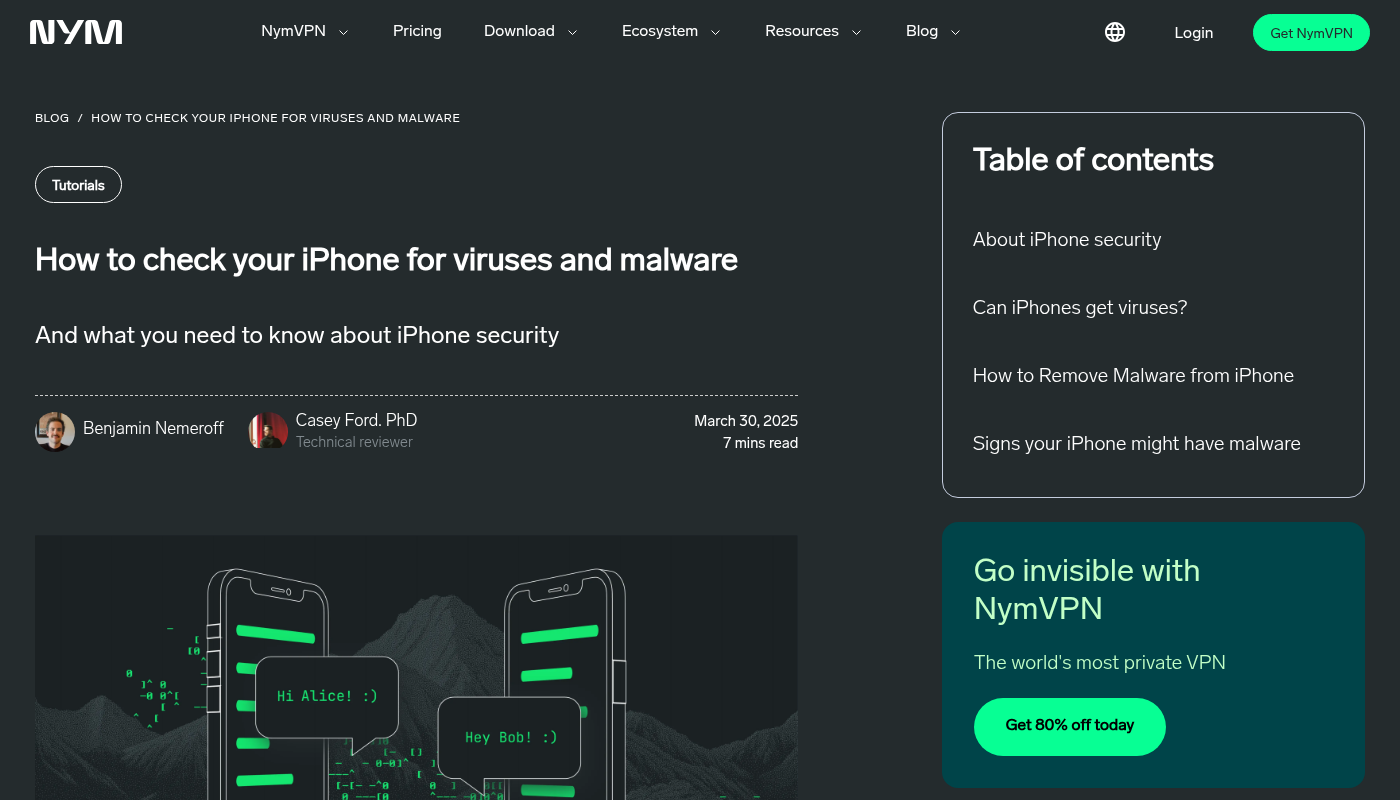Image resolution: width=1400 pixels, height=800 pixels.
Task: Go to the Pricing page
Action: coord(417,31)
